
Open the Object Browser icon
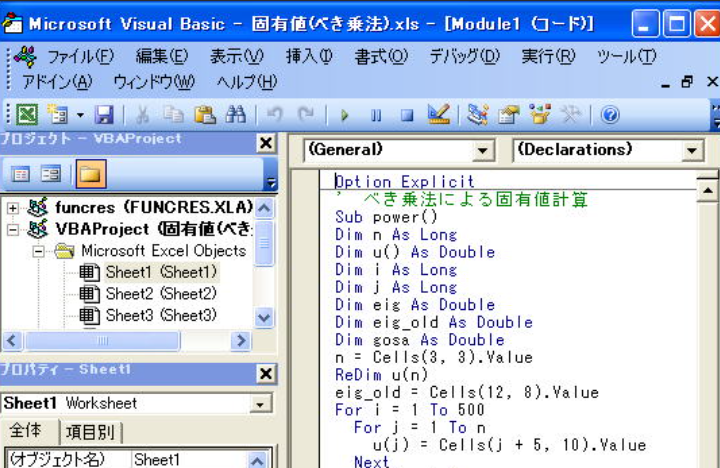coord(540,114)
